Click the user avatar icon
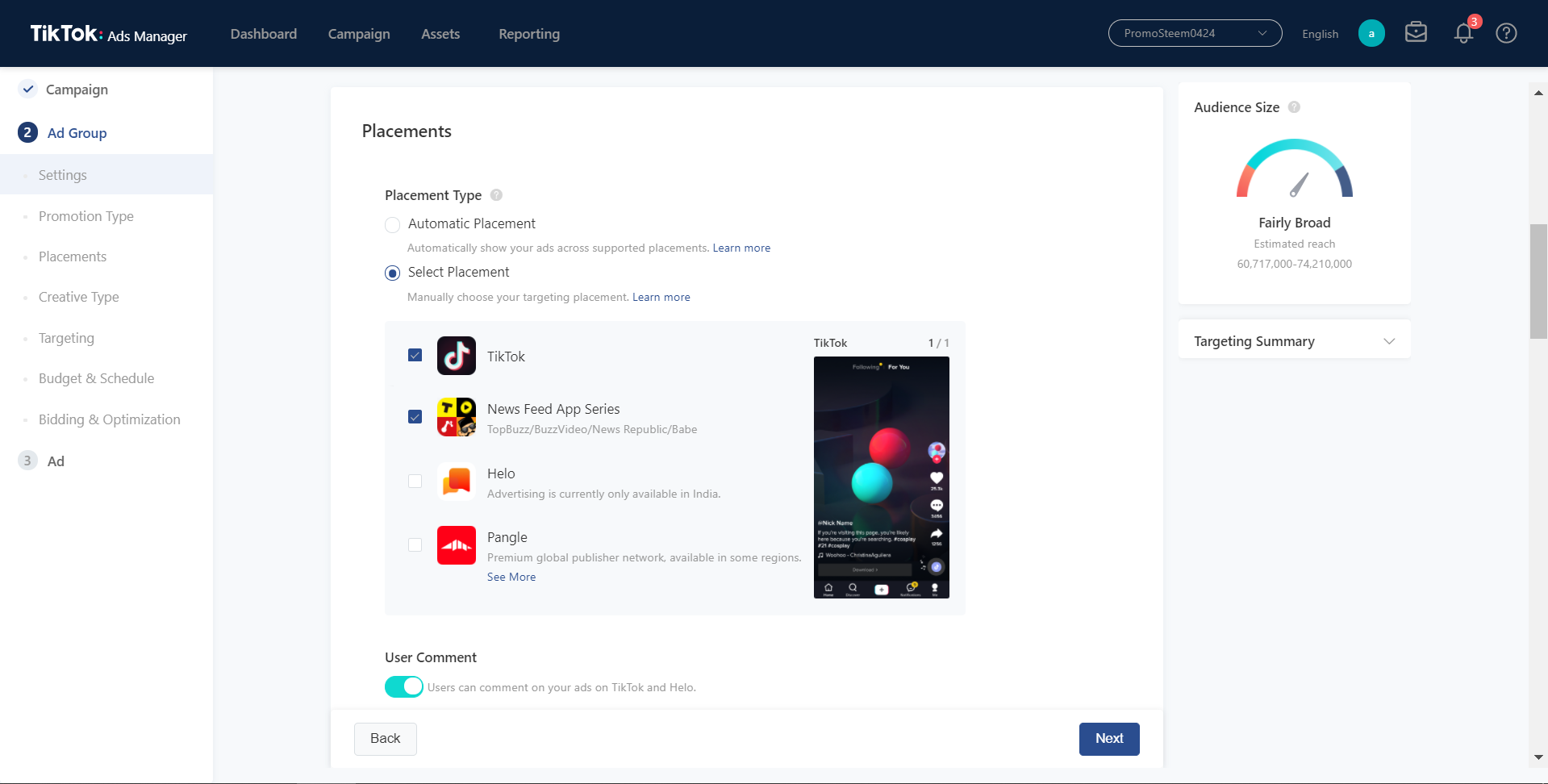The height and width of the screenshot is (784, 1548). (1371, 33)
